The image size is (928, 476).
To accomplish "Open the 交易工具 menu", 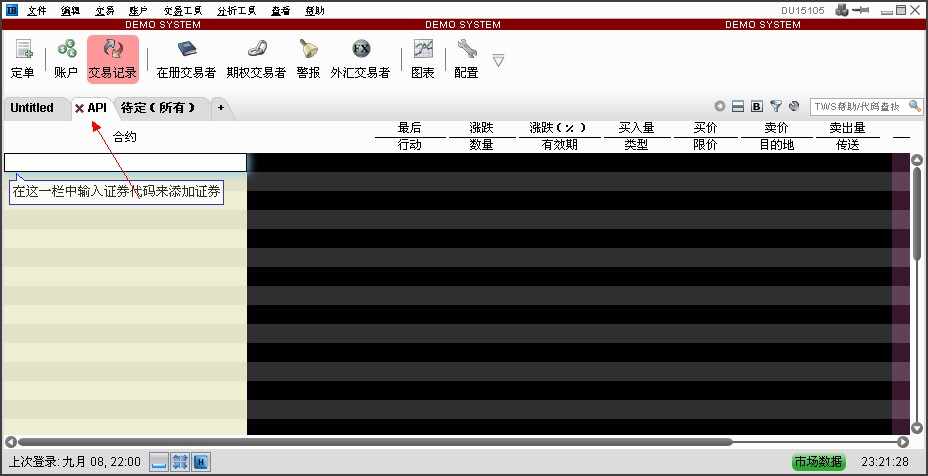I will click(183, 11).
